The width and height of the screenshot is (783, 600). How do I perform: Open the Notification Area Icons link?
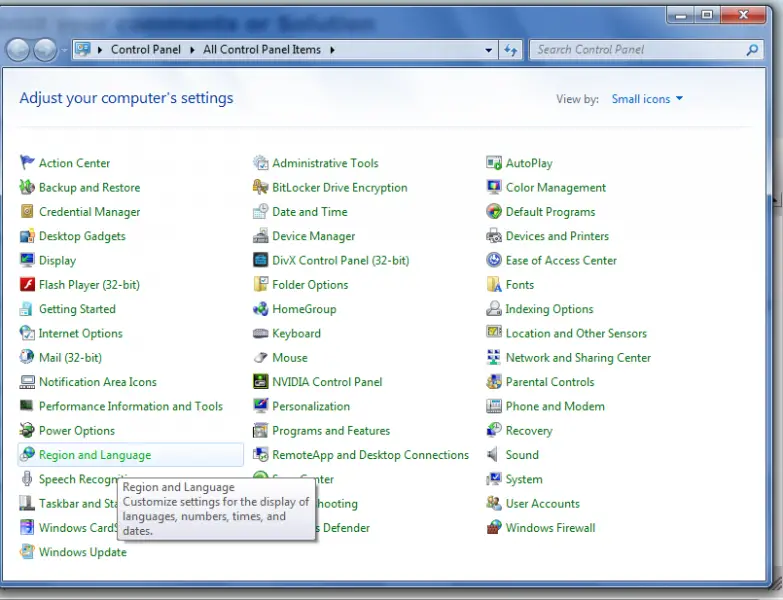point(98,382)
